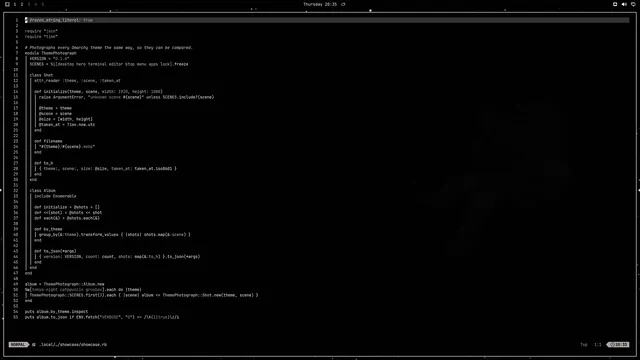Image resolution: width=640 pixels, height=360 pixels.
Task: Click the puts album.to_json if ENV.fetch line
Action: pos(102,317)
